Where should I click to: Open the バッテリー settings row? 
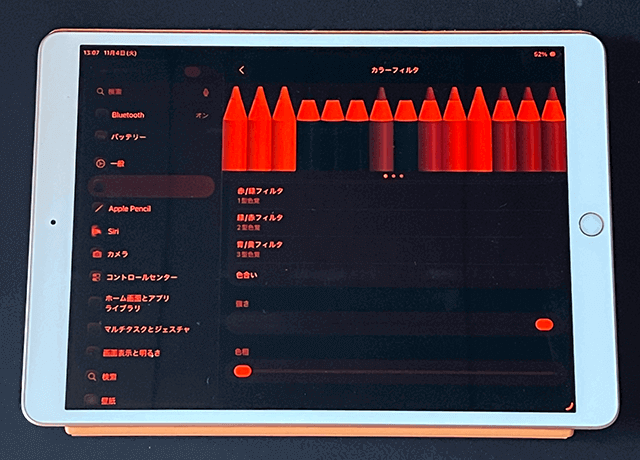152,137
